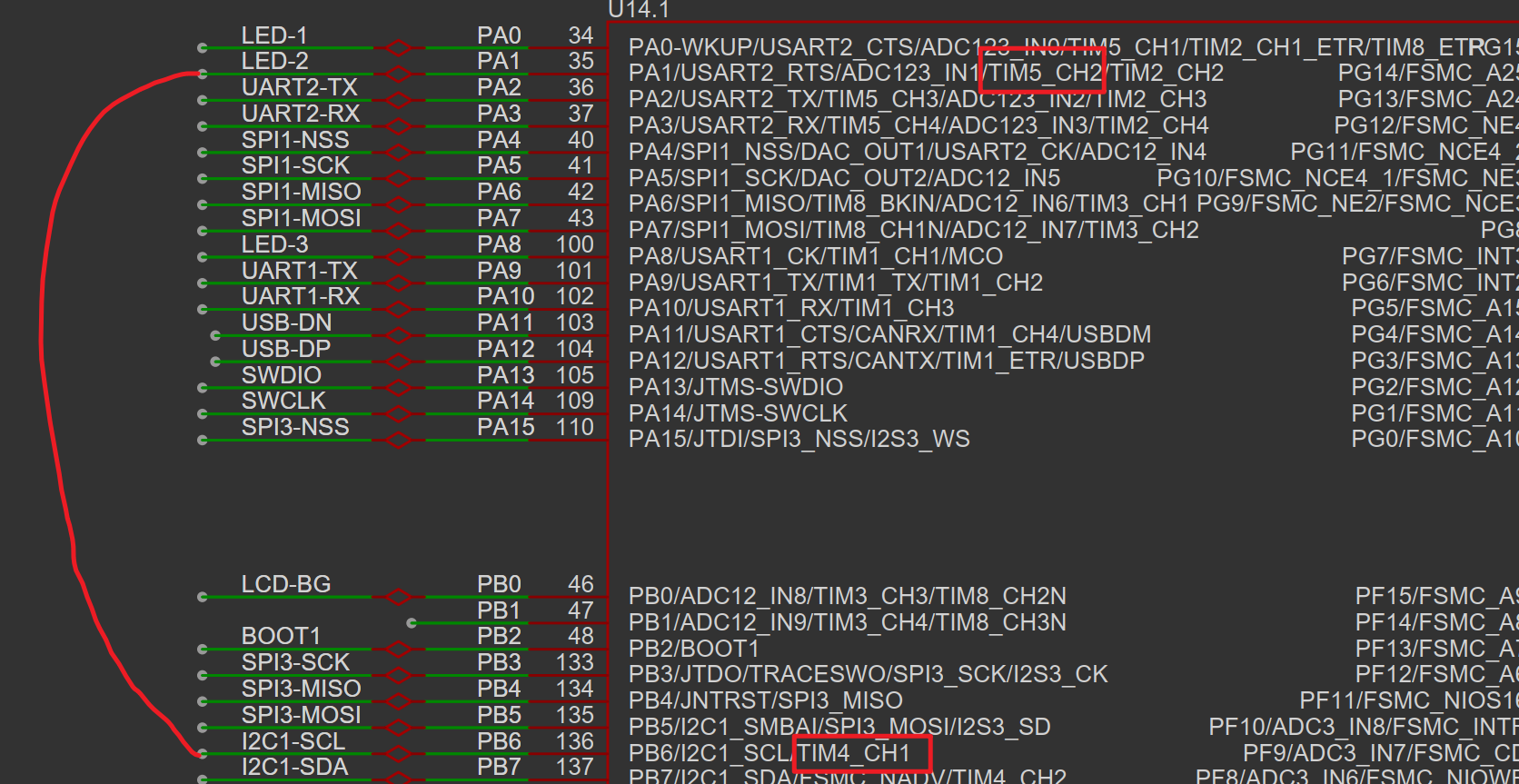This screenshot has width=1519, height=784.
Task: Select the PB1 pin name beside number 47
Action: (499, 610)
